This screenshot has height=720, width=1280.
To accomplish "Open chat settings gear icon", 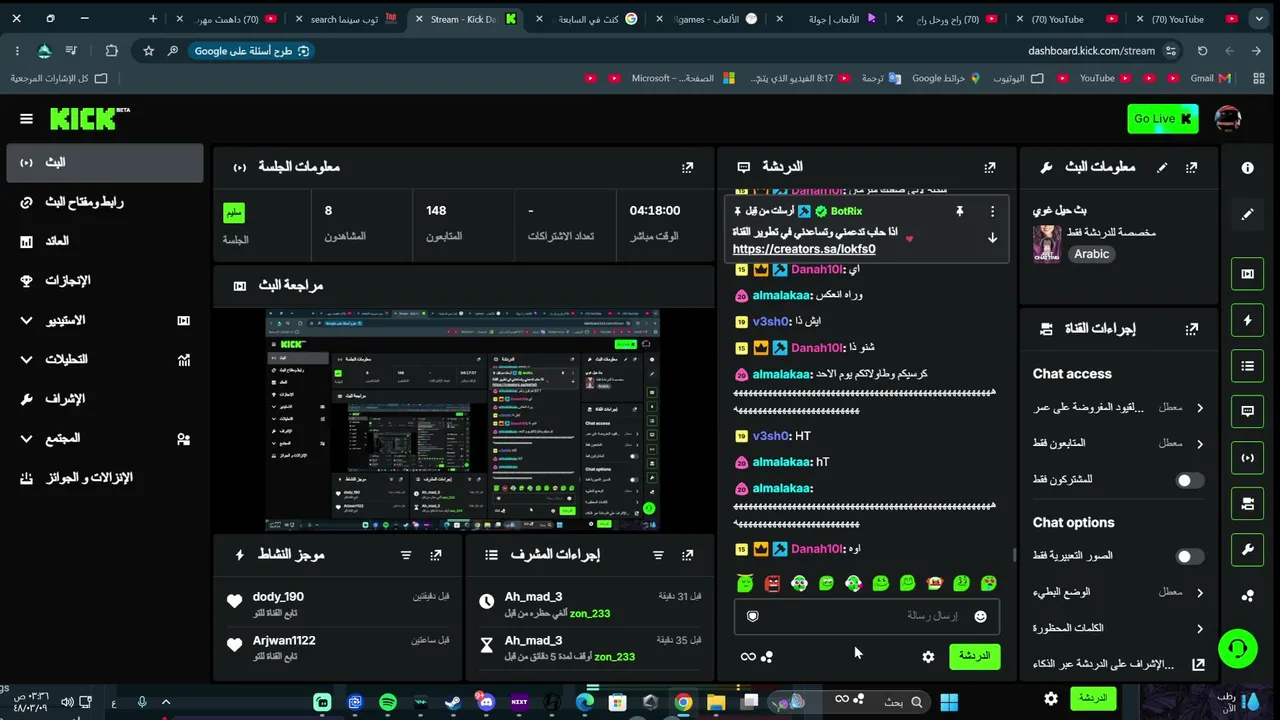I will click(928, 657).
